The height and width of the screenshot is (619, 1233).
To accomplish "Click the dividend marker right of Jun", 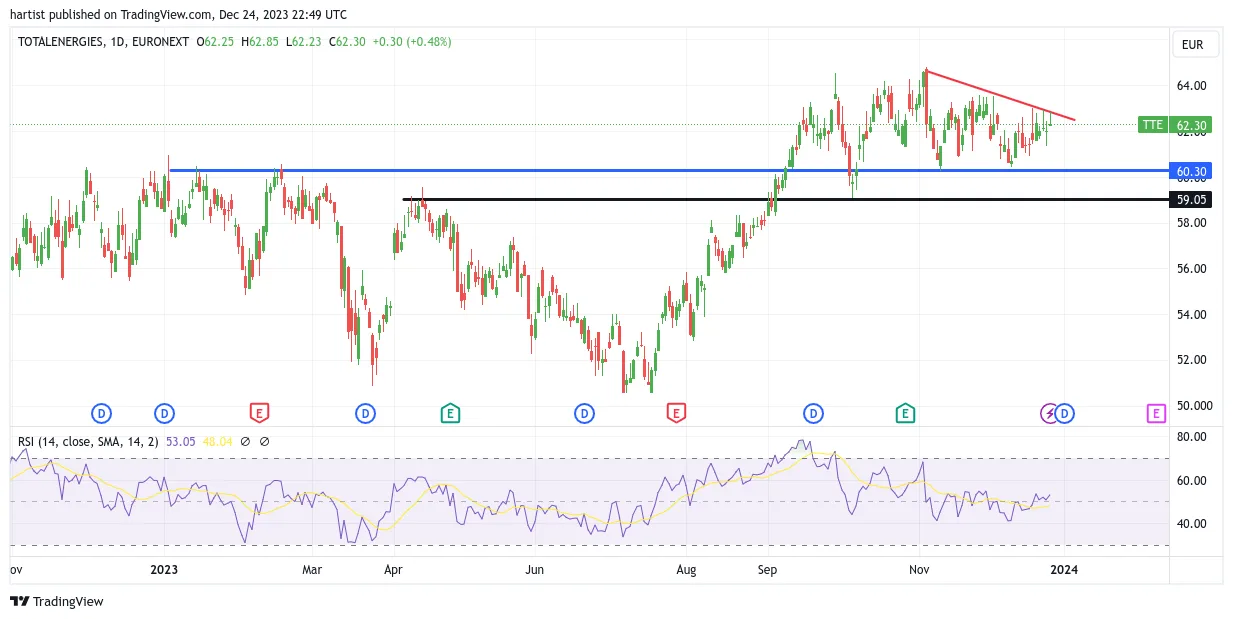I will click(x=584, y=413).
